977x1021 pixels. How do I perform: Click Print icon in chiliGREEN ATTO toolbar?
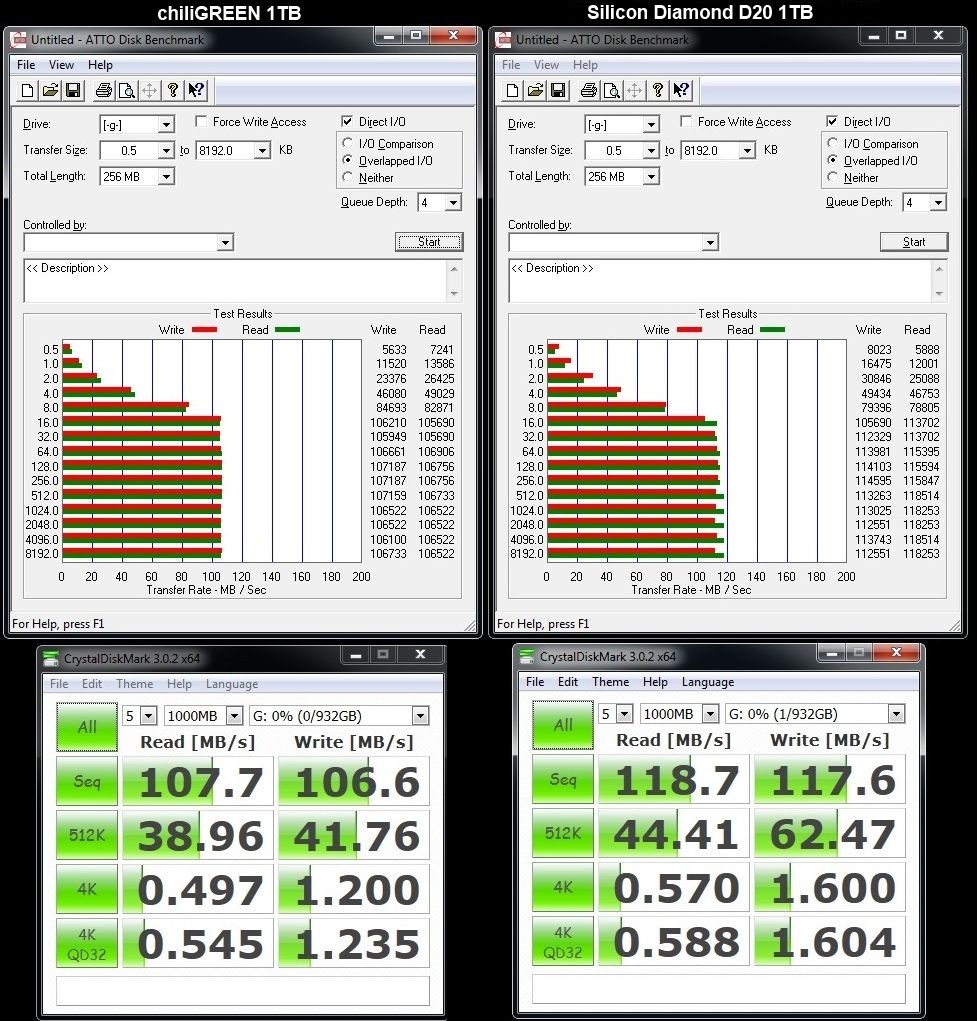coord(104,91)
